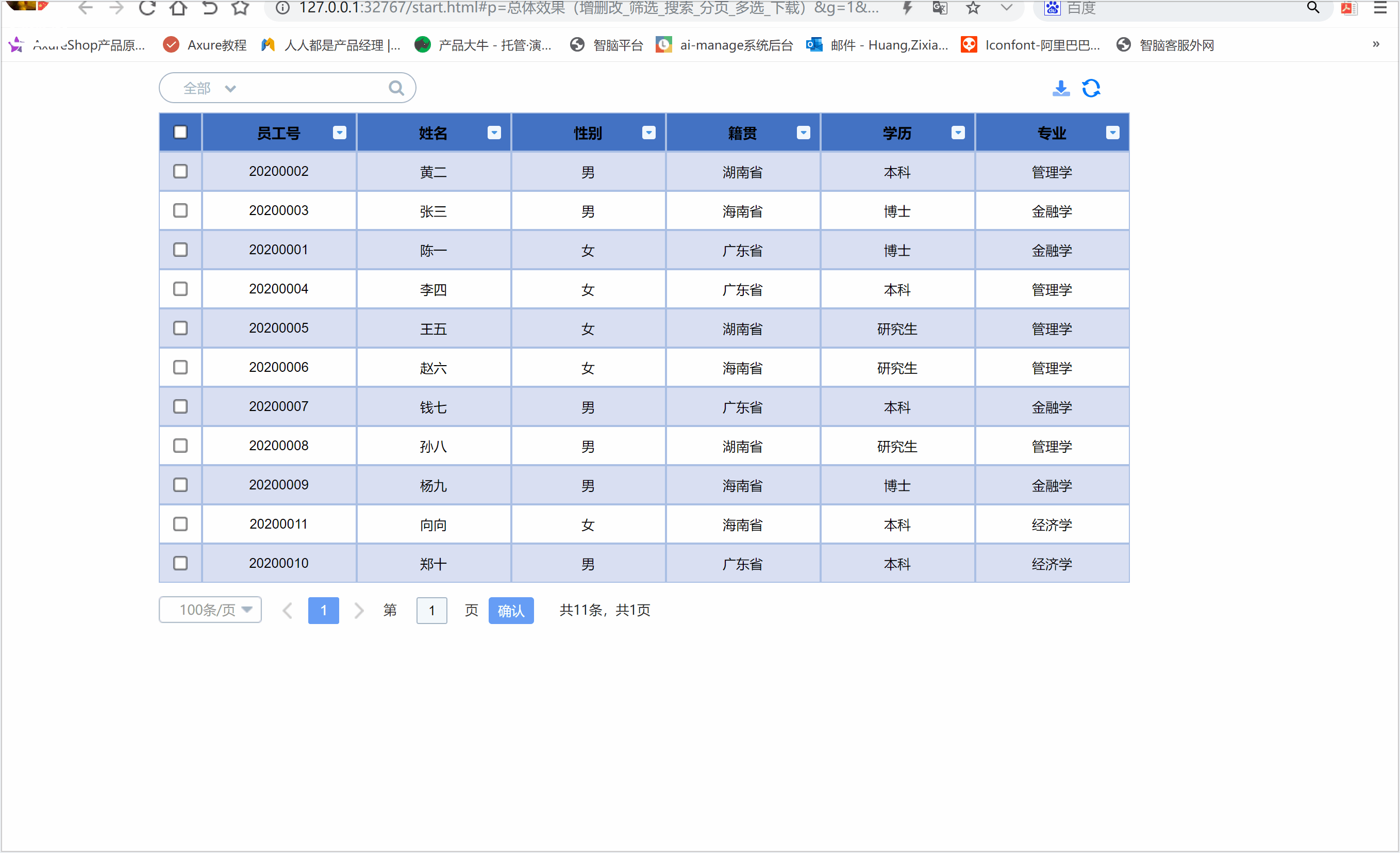
Task: Open the 学历 column filter dropdown
Action: [958, 133]
